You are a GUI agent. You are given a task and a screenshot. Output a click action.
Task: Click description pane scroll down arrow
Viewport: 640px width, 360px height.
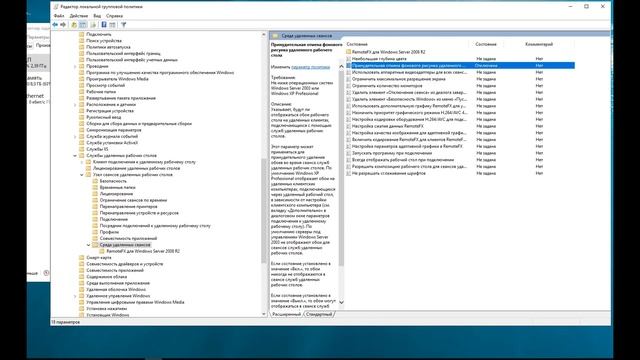tap(341, 302)
